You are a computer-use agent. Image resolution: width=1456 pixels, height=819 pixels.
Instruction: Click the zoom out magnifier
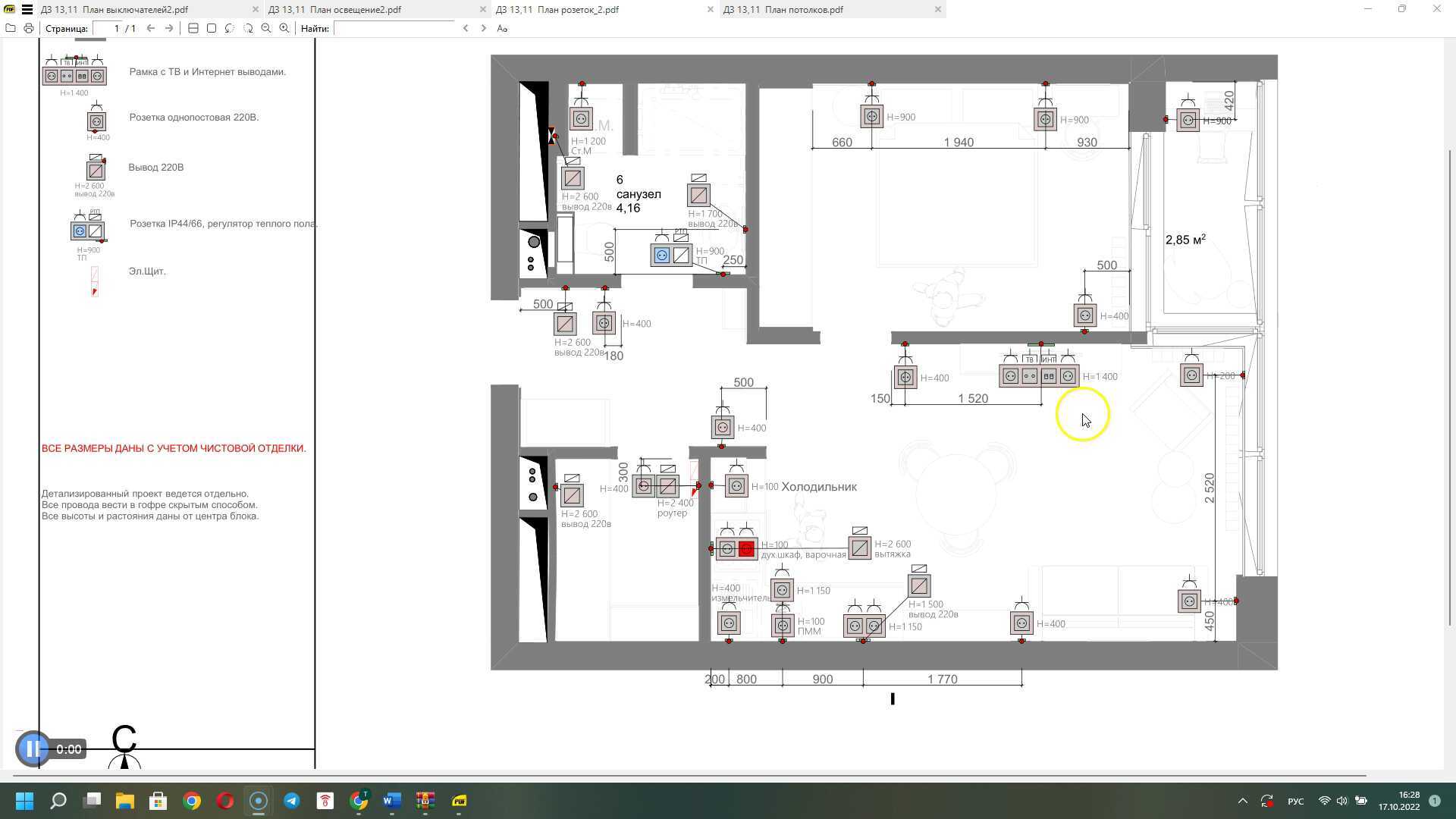pos(266,28)
